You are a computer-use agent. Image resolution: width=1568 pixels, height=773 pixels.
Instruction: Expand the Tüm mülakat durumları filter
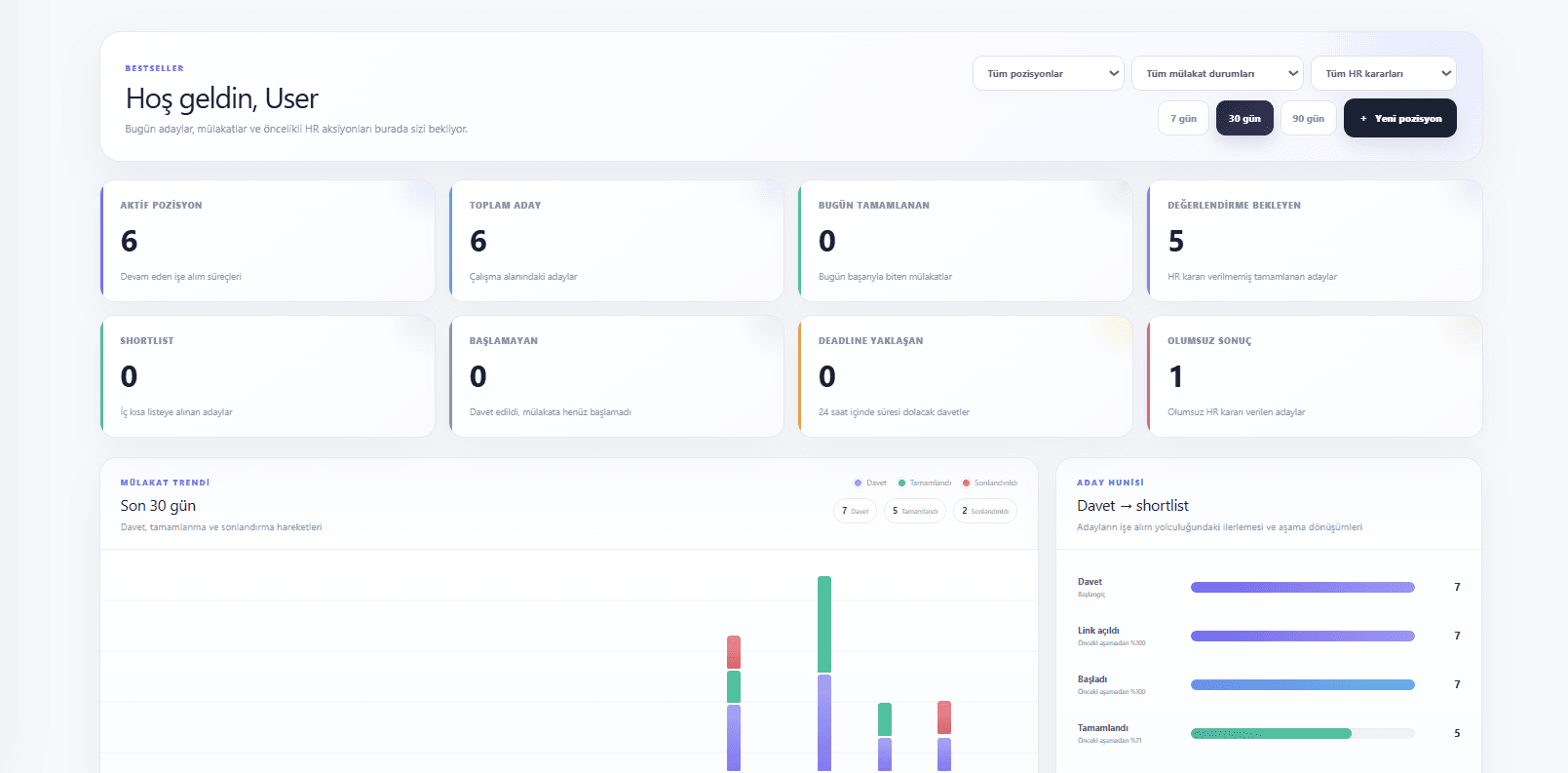1217,73
